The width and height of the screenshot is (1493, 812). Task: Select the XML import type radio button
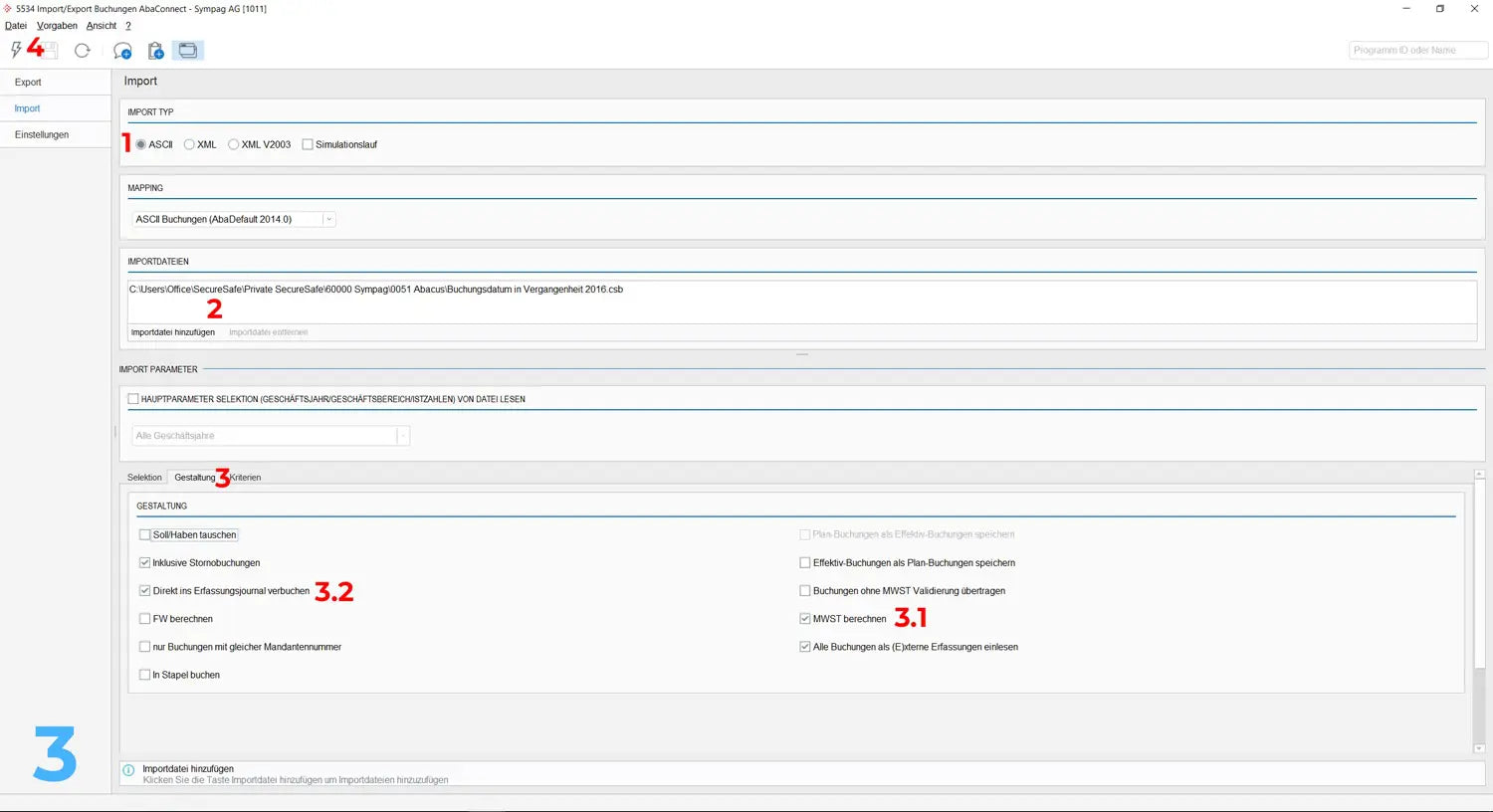[x=189, y=144]
